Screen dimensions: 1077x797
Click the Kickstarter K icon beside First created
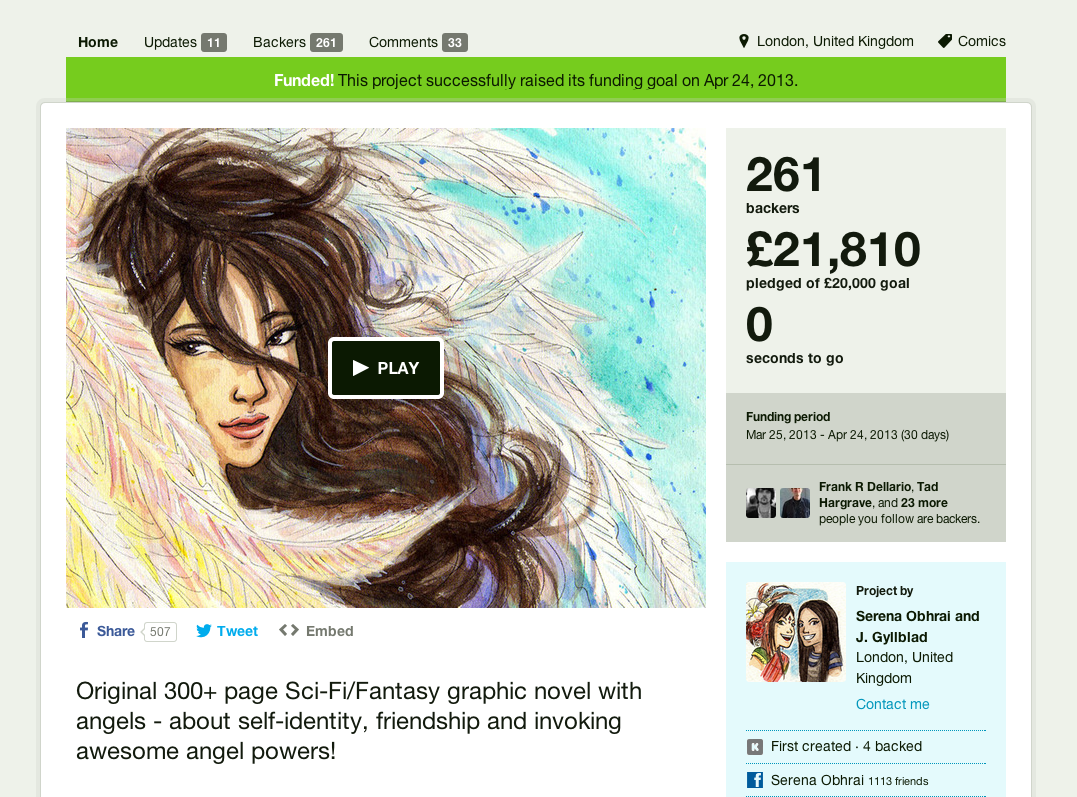755,747
